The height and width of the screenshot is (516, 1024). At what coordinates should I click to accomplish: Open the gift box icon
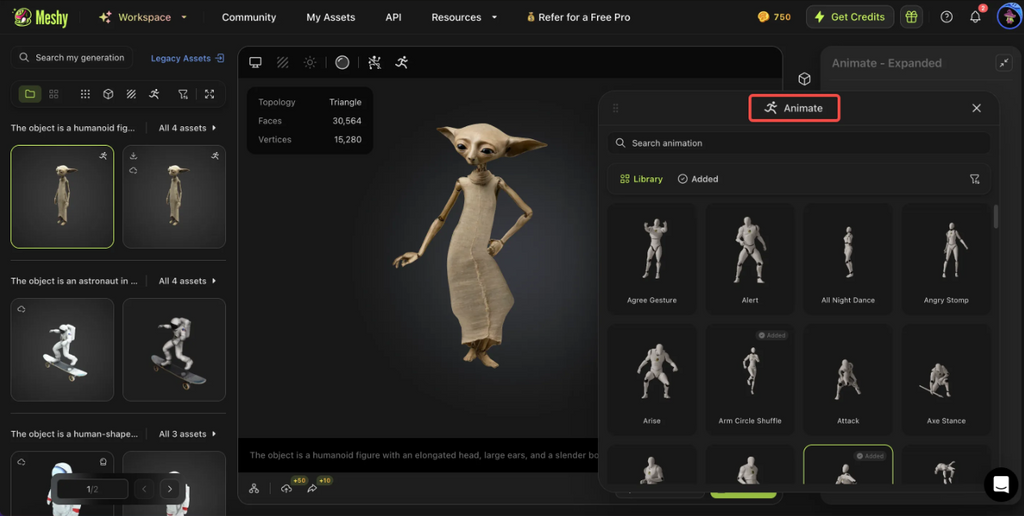coord(911,17)
